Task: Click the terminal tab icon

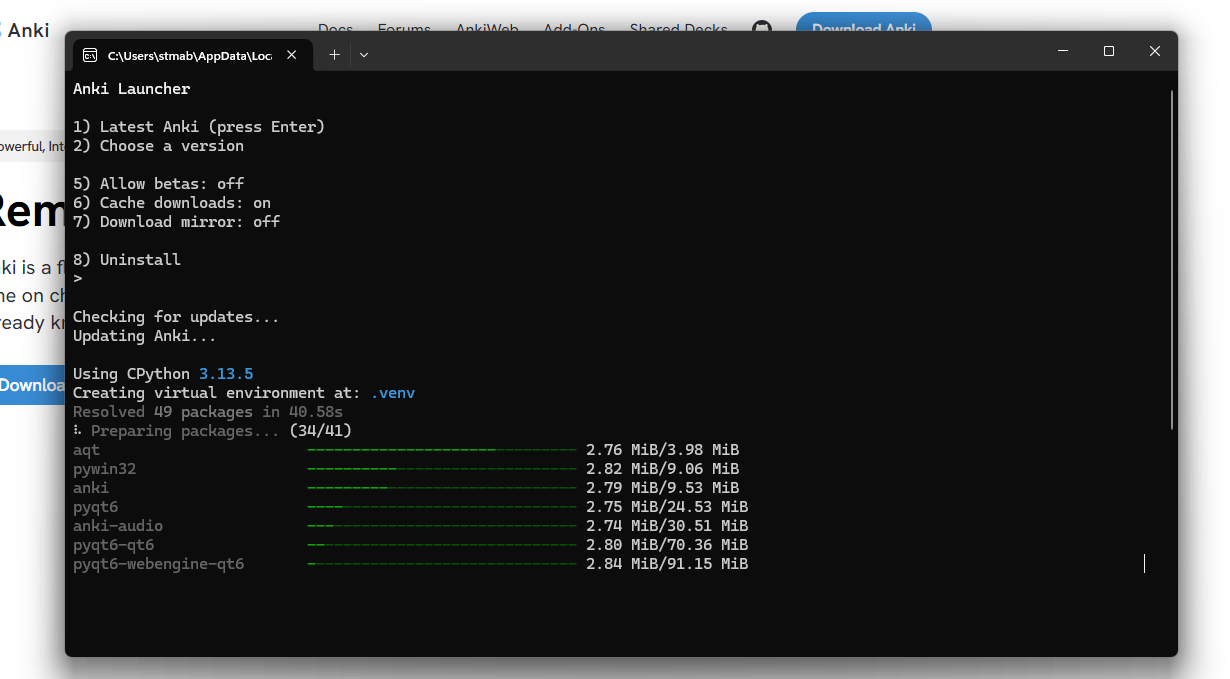Action: point(90,55)
